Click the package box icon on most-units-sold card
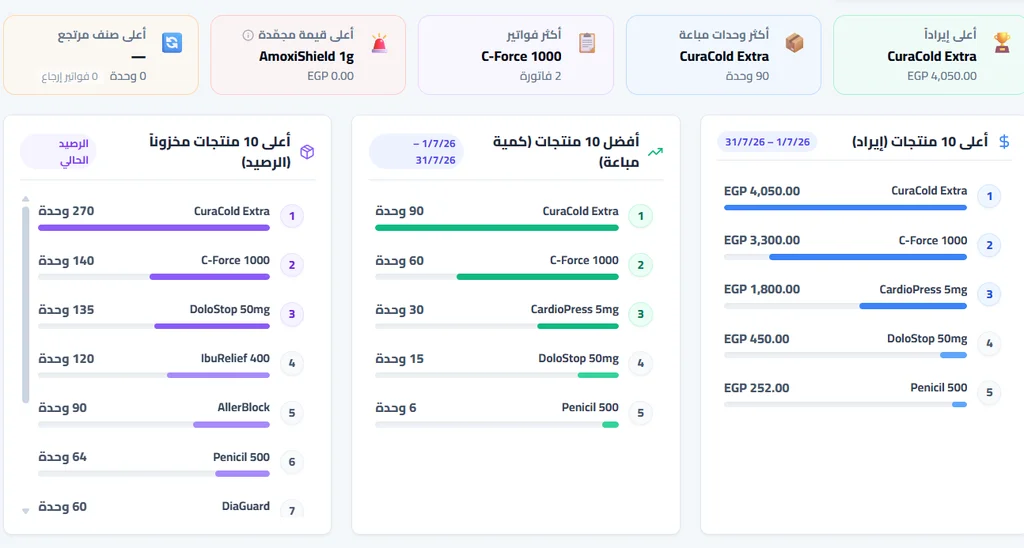Screen dimensions: 1024x548 pyautogui.click(x=794, y=42)
